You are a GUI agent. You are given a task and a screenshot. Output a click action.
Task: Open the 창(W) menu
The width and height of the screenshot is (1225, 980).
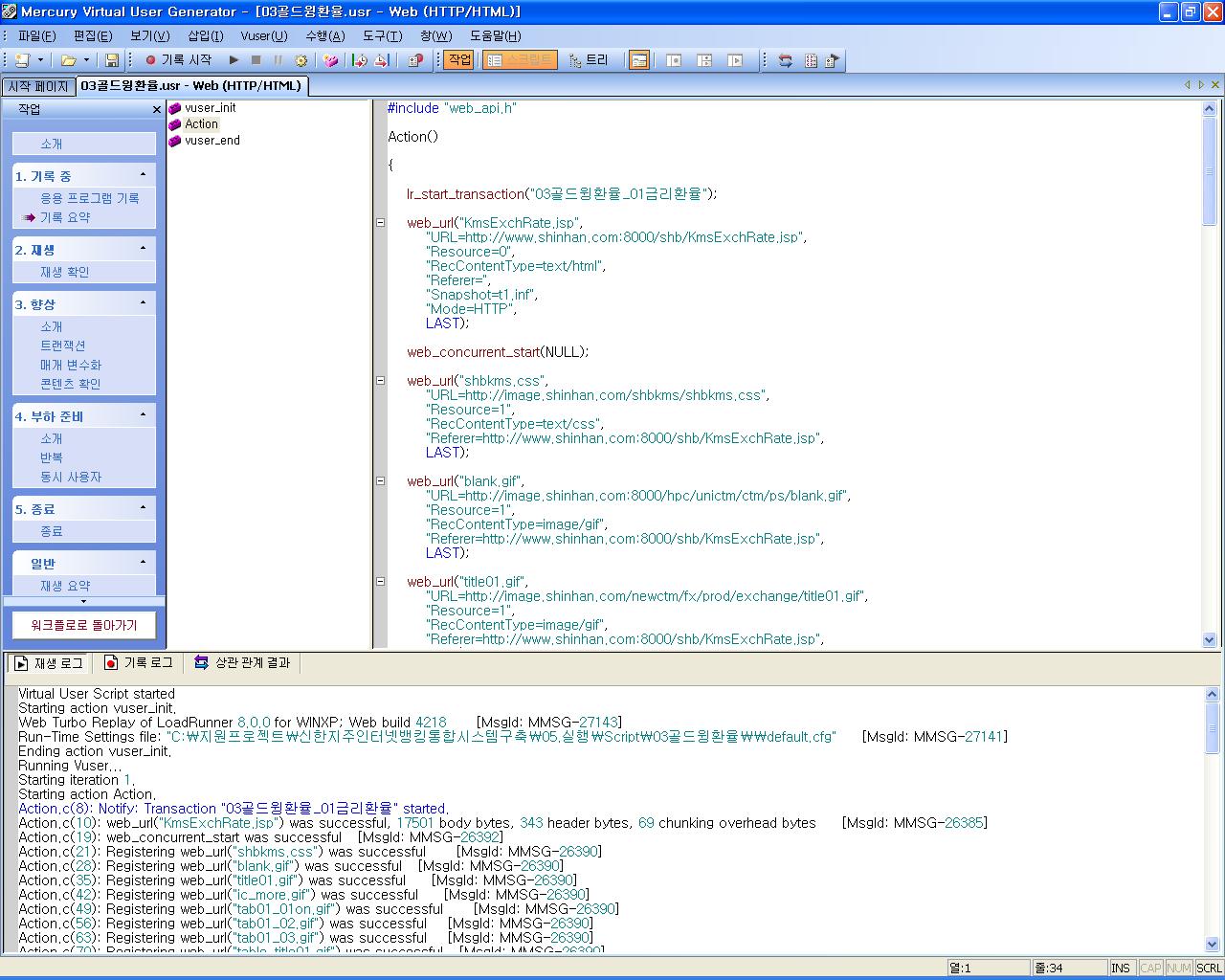[435, 35]
